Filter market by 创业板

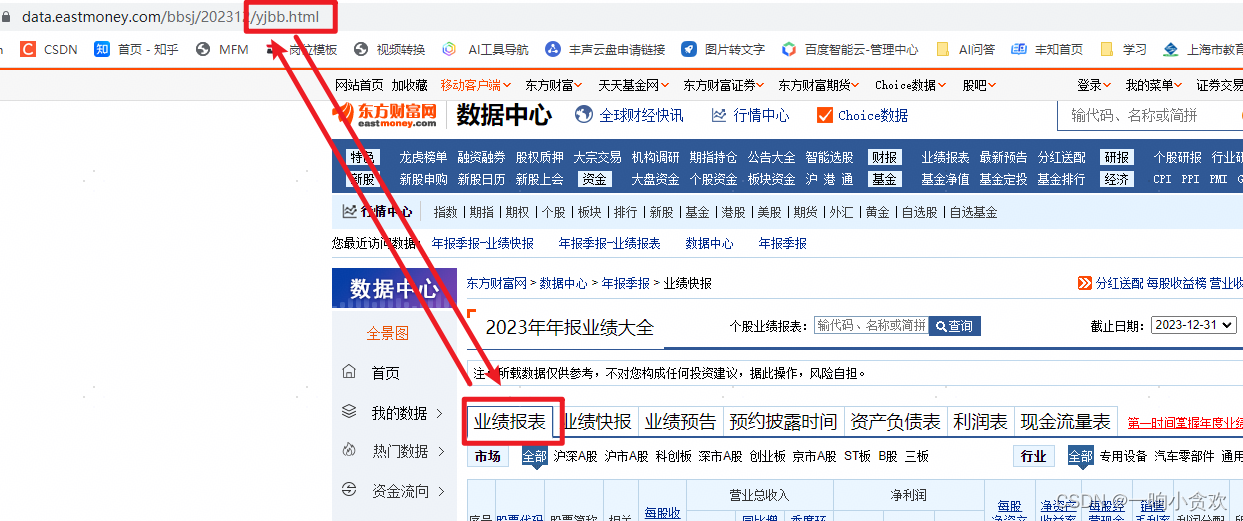[x=767, y=456]
